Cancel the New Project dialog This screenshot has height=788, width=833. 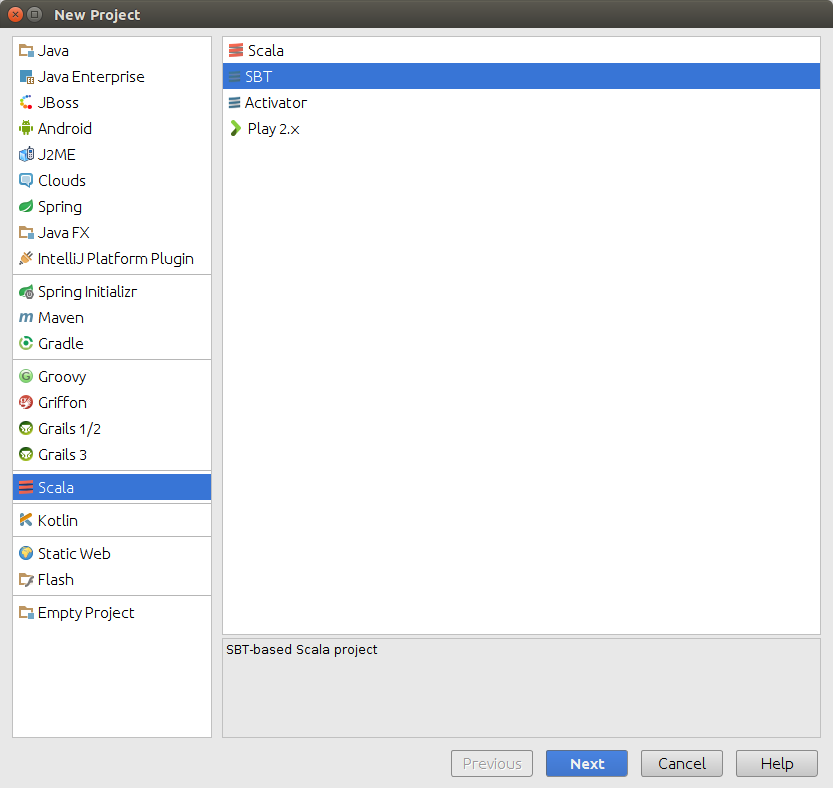681,763
